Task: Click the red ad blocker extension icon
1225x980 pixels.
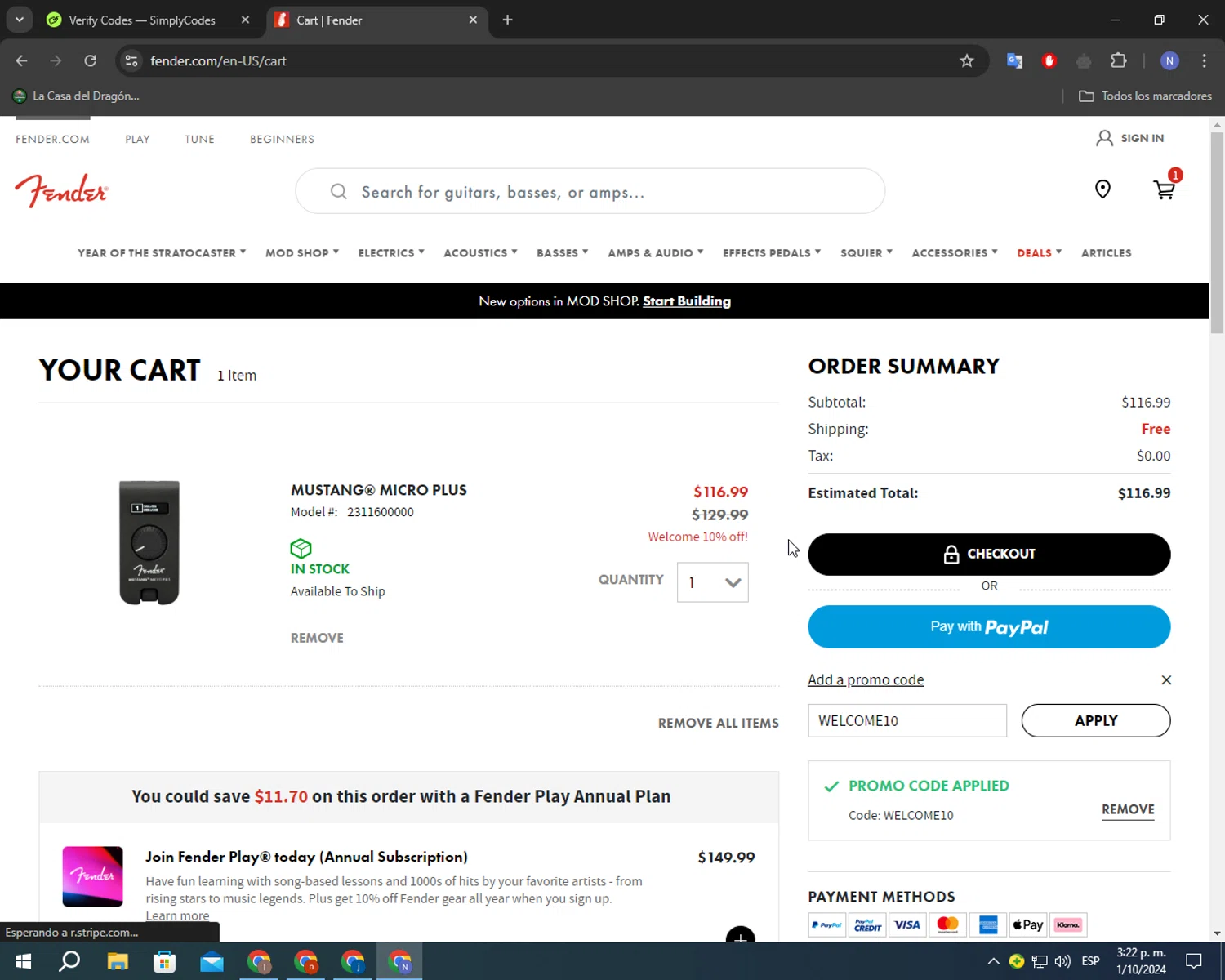Action: point(1049,60)
